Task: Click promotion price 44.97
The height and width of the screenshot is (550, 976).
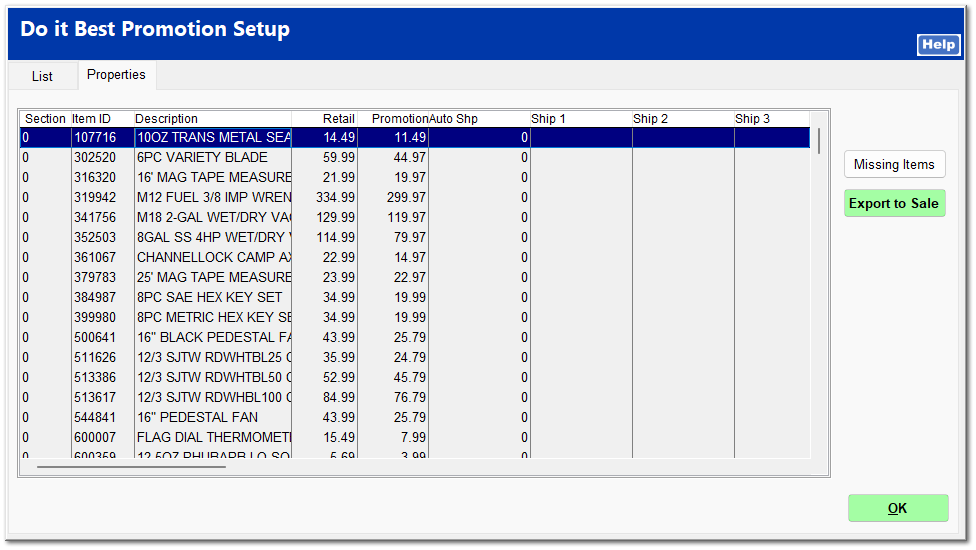Action: [x=410, y=157]
